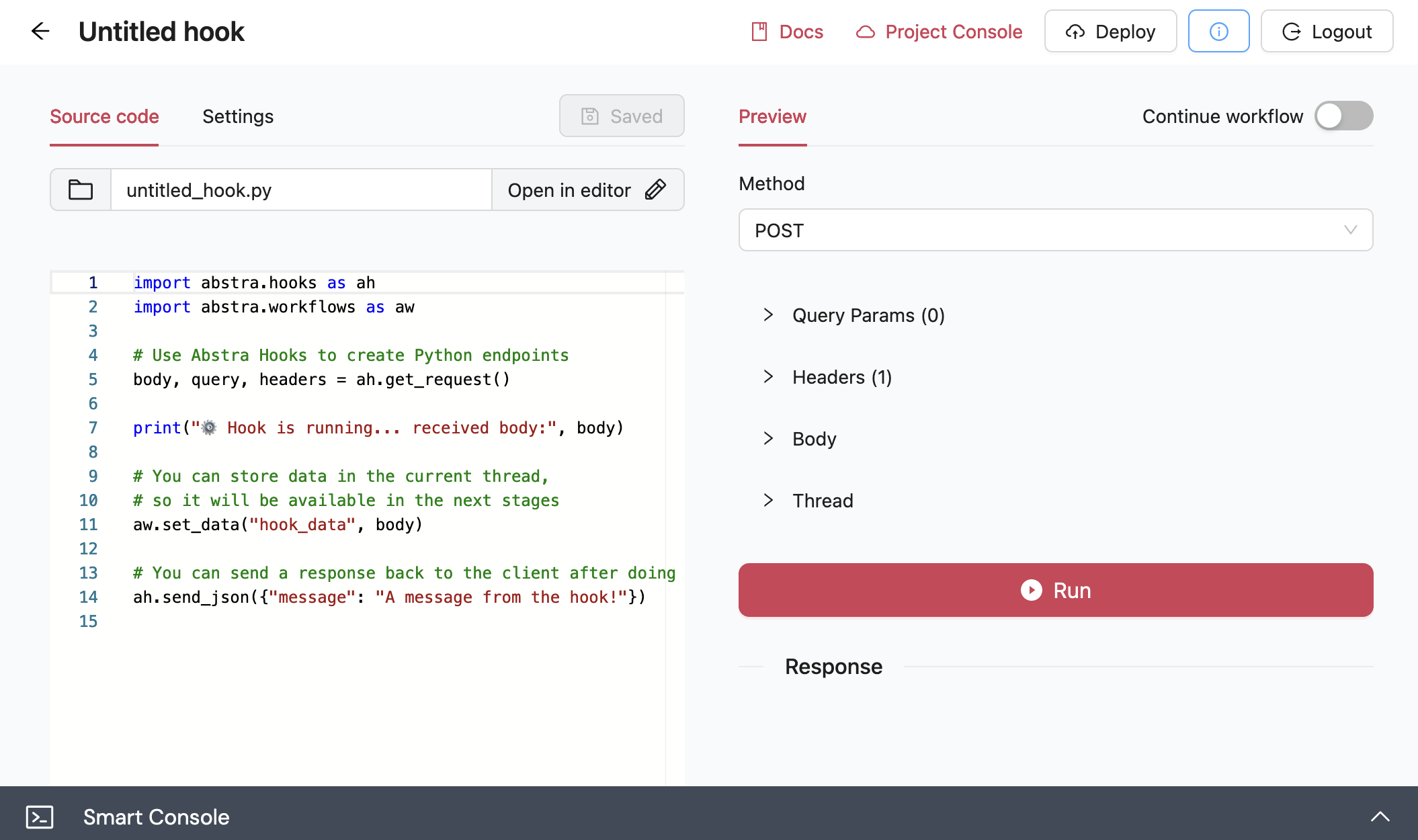Click the untitled_hook.py filename field

(301, 190)
